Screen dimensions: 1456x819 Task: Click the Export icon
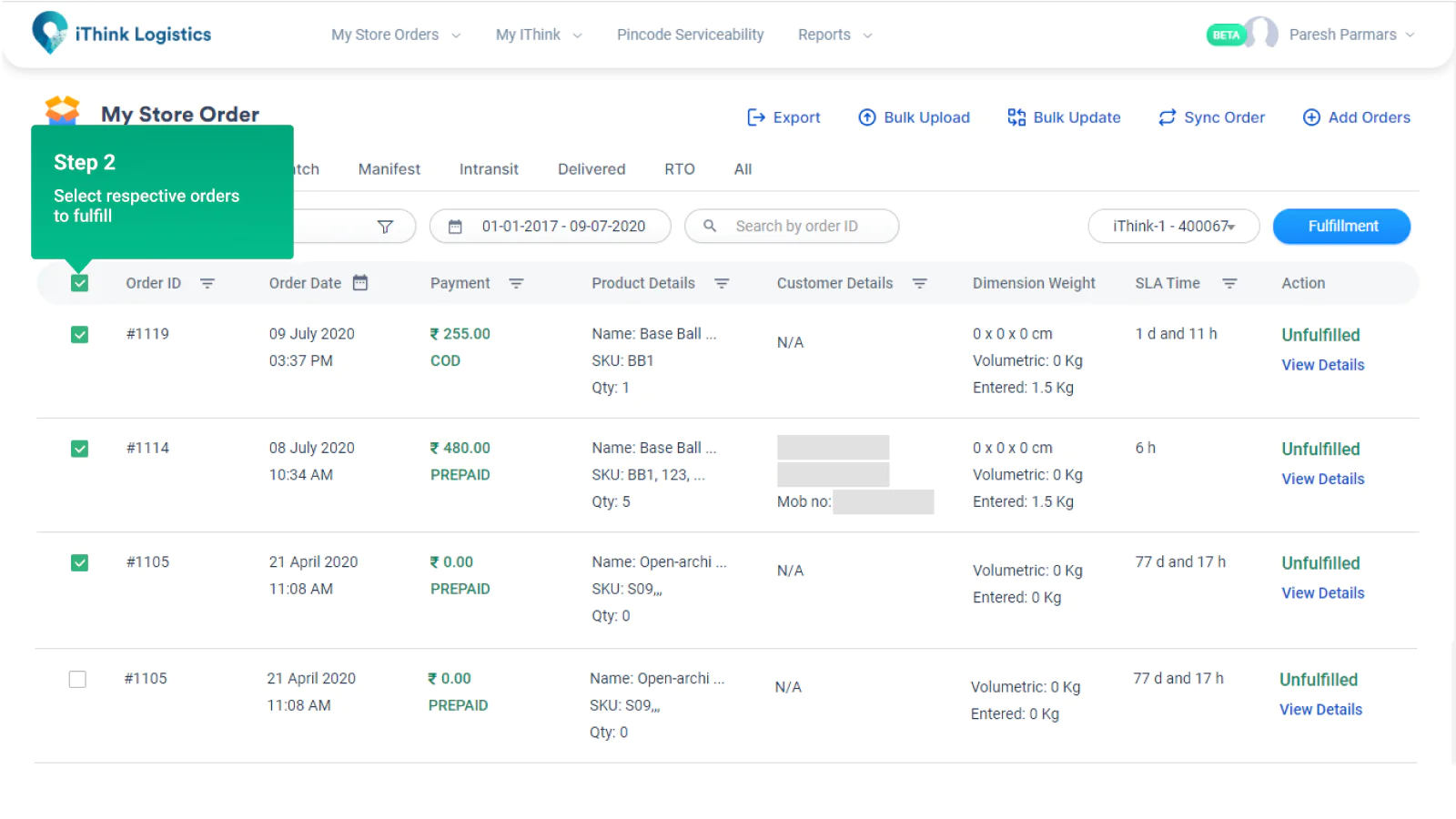pyautogui.click(x=755, y=117)
